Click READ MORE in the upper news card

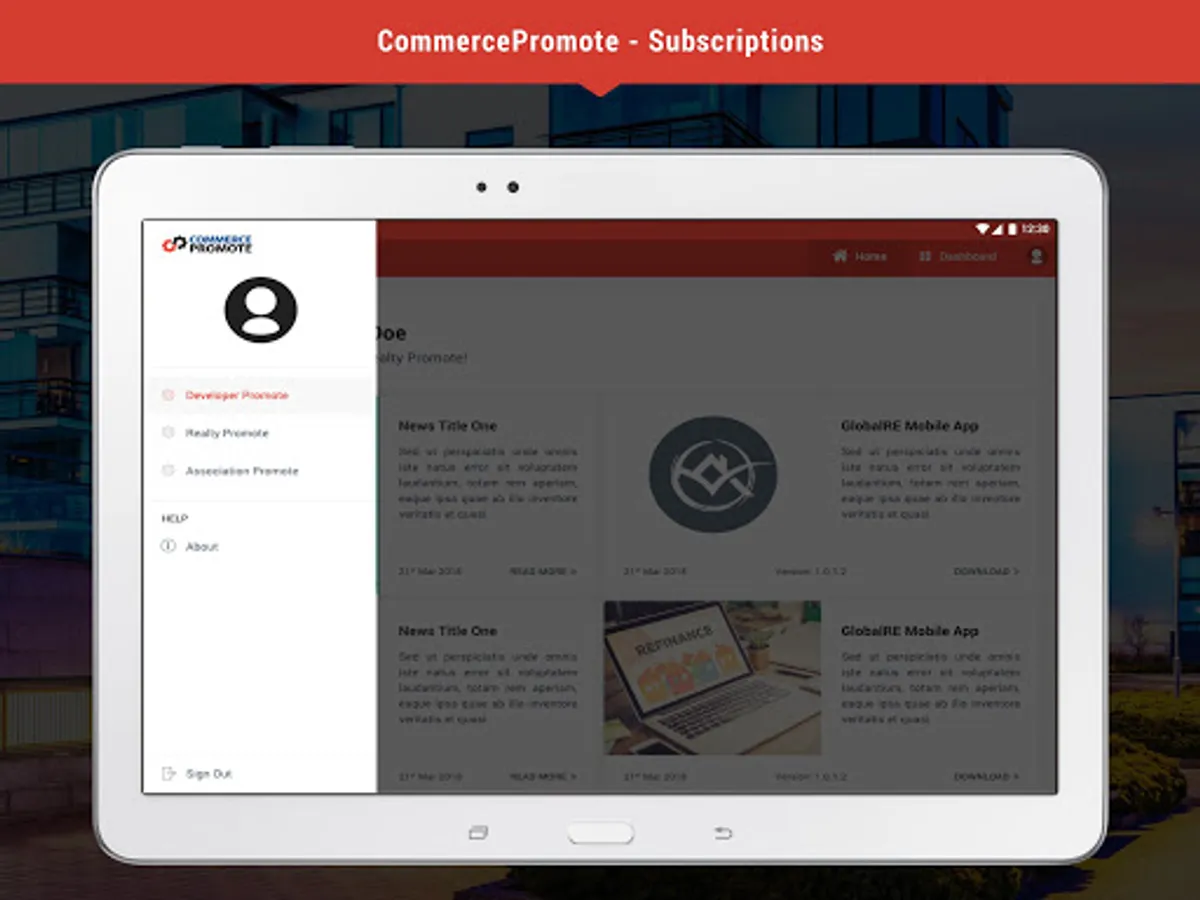coord(543,571)
